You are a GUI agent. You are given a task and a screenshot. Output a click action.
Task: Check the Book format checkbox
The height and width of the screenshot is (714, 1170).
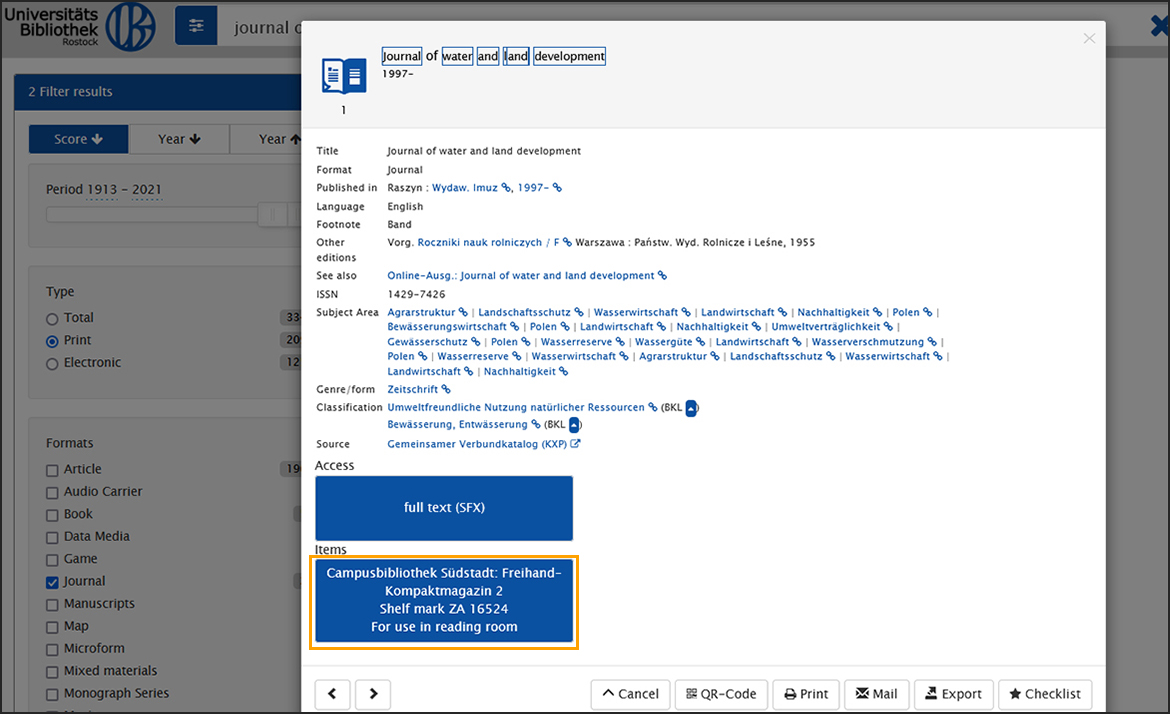tap(52, 516)
